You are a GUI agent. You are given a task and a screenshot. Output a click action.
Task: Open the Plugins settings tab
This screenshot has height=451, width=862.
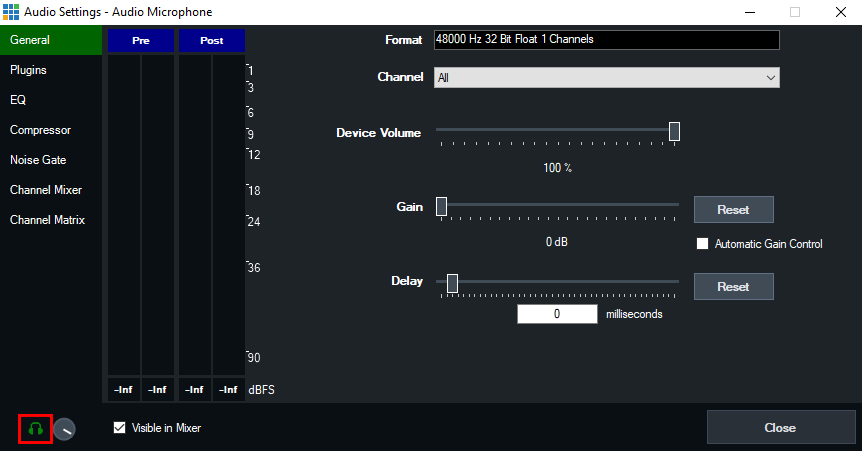[x=28, y=70]
